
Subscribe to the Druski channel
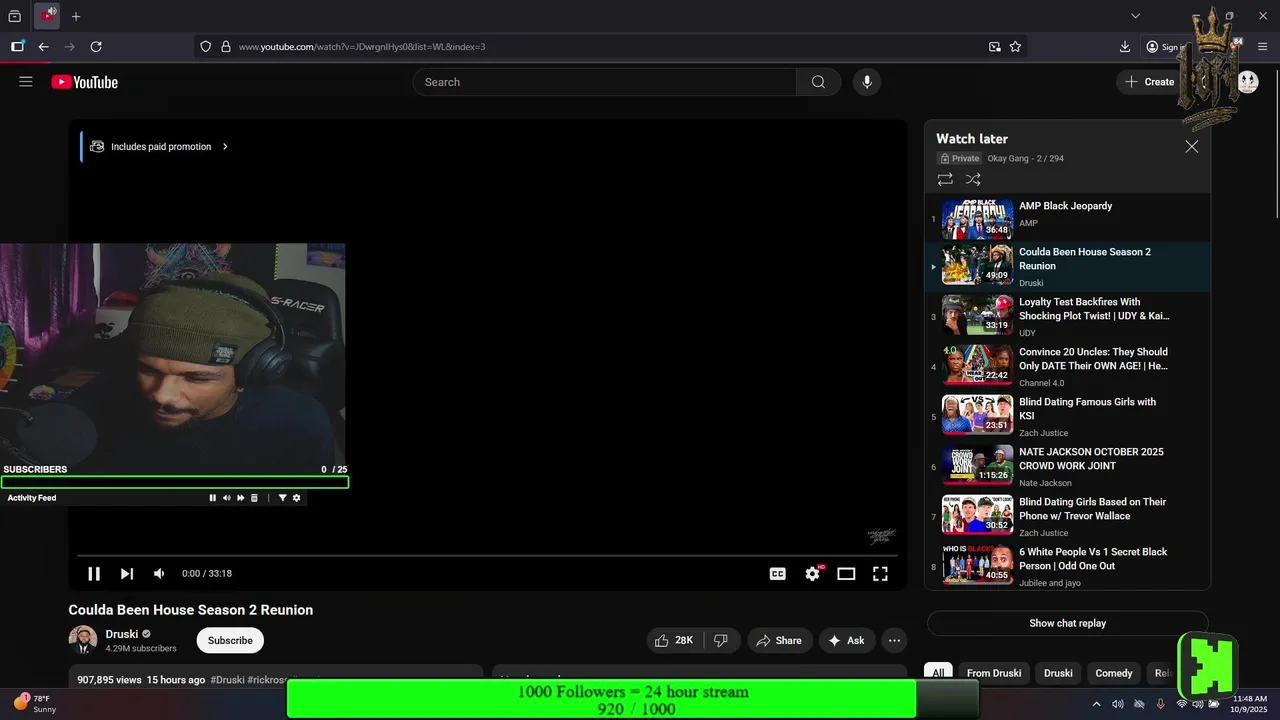230,640
